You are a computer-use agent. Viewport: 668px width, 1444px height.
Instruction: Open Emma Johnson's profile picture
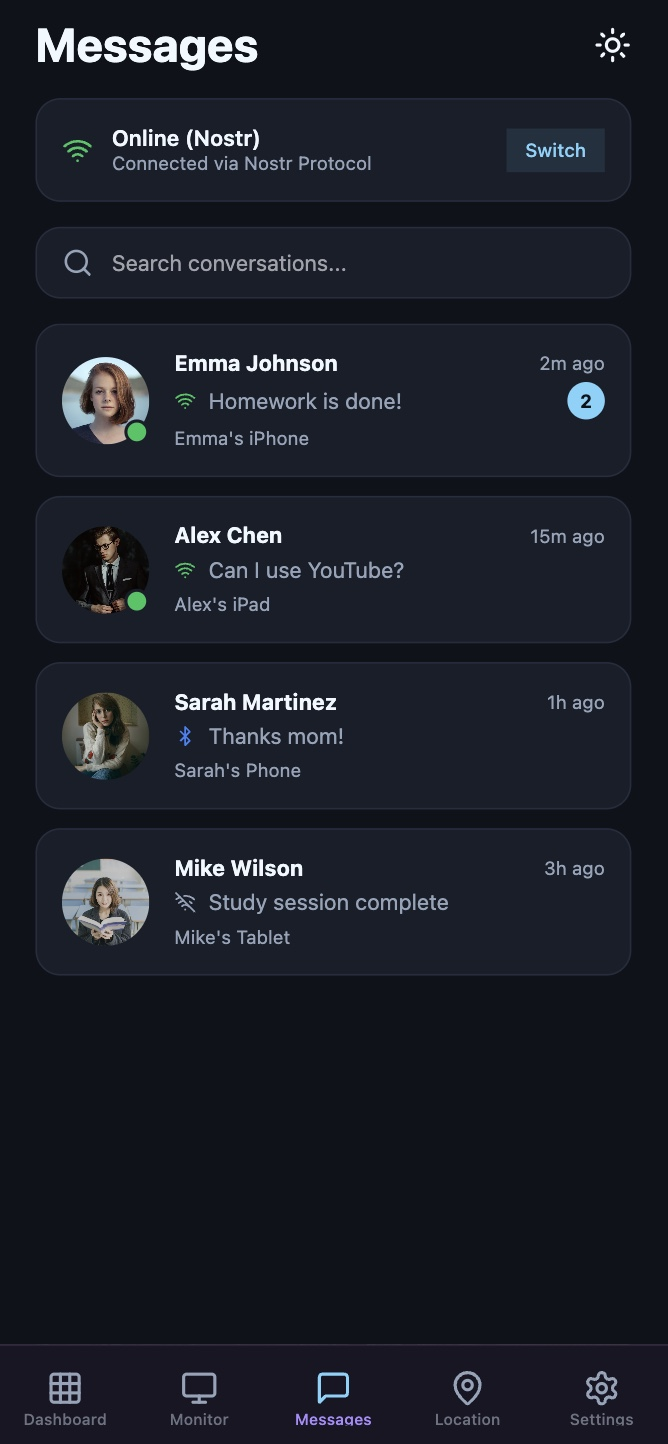pyautogui.click(x=106, y=400)
